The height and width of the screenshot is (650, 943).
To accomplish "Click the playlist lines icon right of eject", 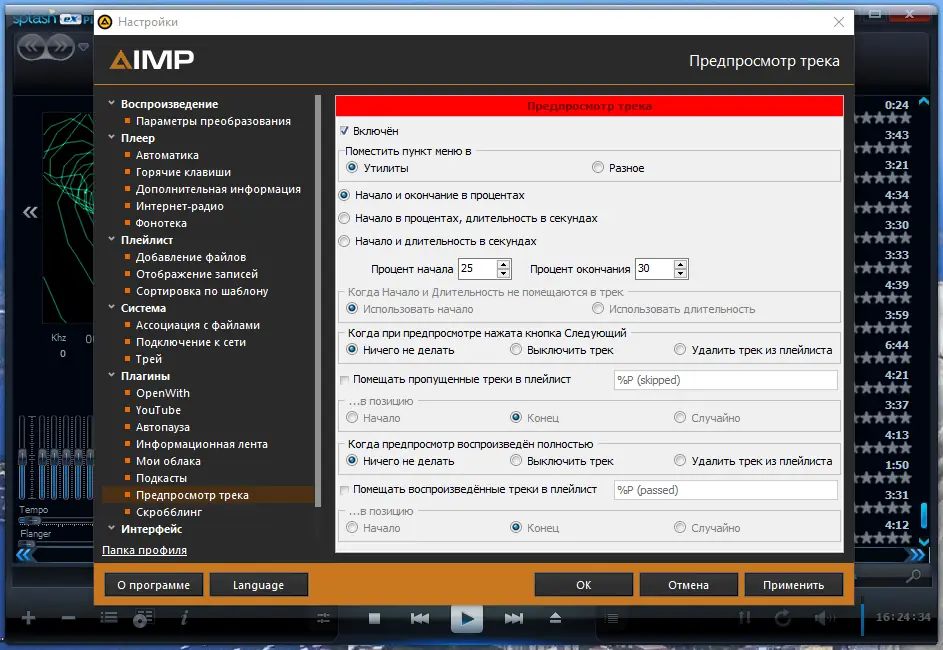I will [612, 618].
